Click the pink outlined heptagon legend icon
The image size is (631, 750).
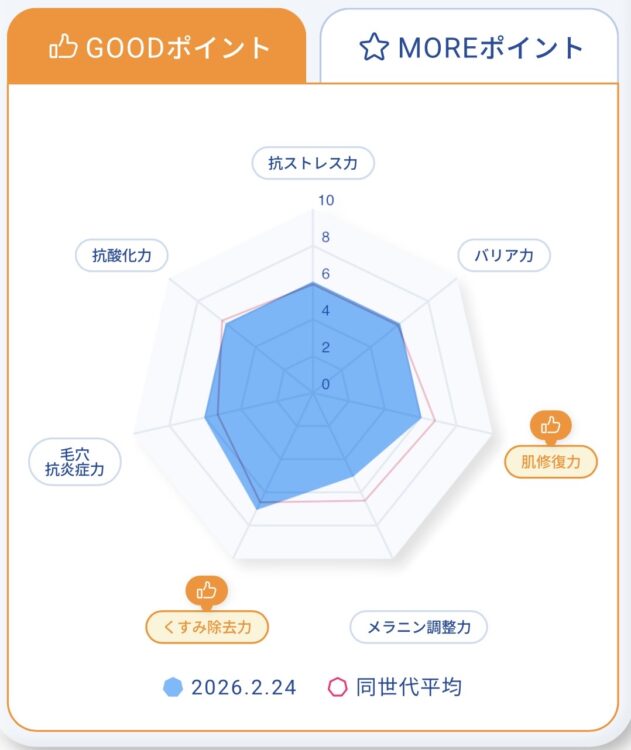pos(338,687)
